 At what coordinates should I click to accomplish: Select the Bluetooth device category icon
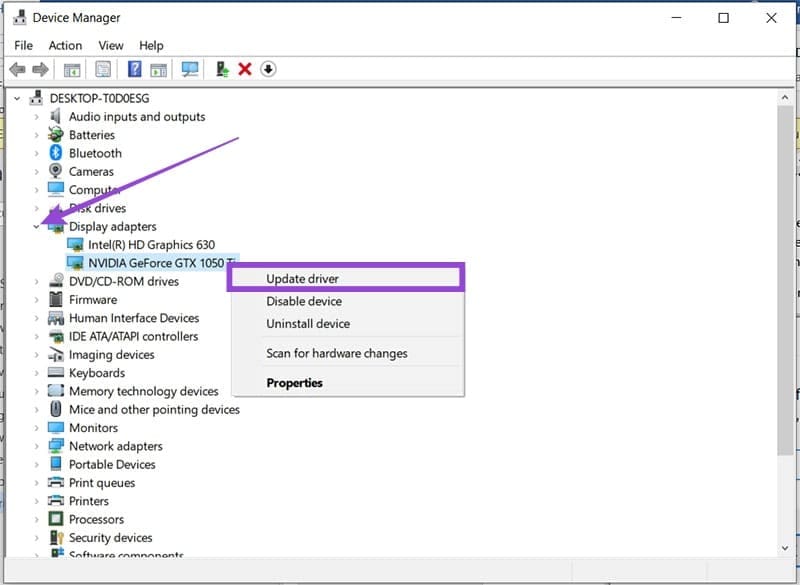pos(57,153)
